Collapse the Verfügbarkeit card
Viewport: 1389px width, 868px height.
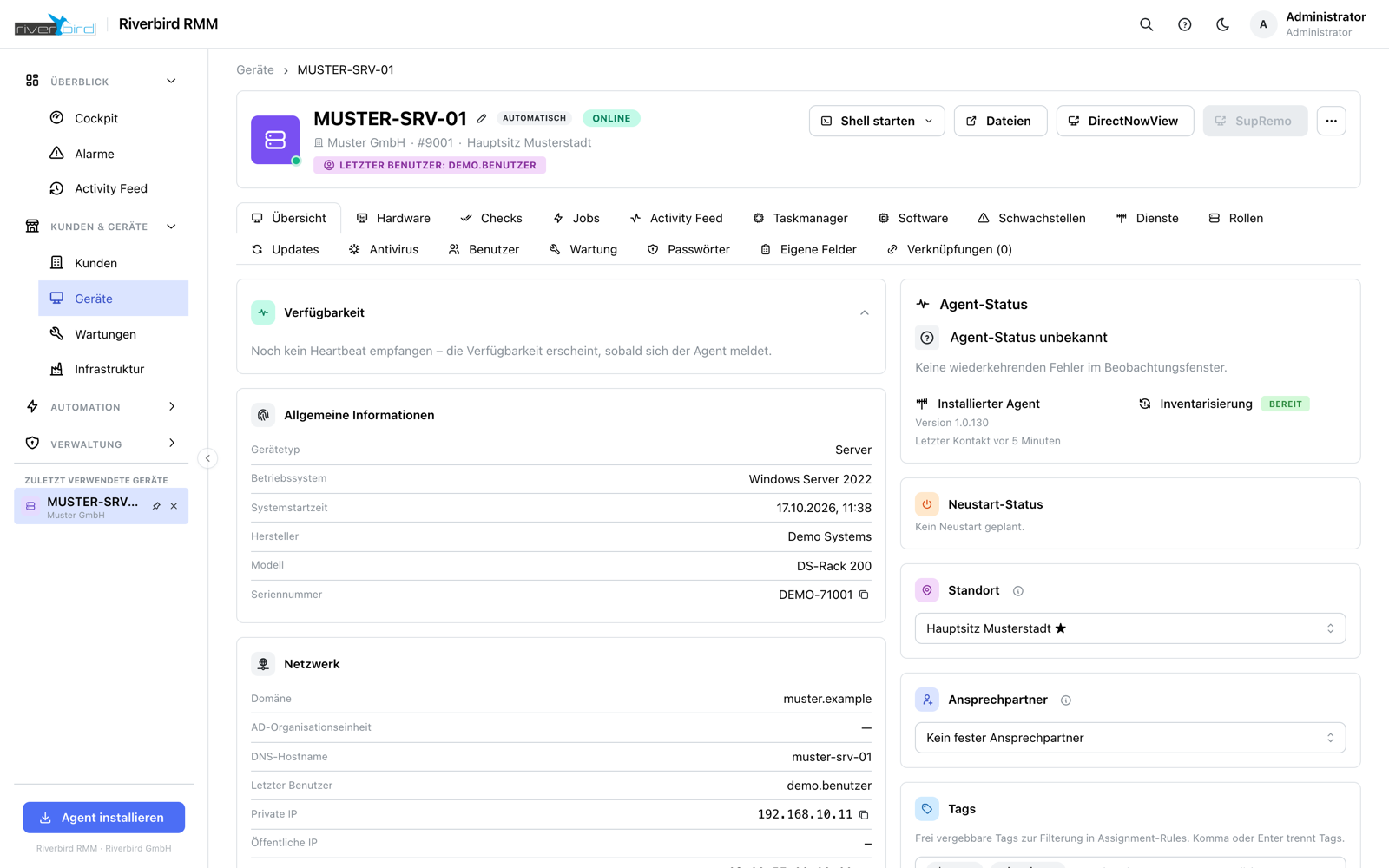tap(865, 312)
